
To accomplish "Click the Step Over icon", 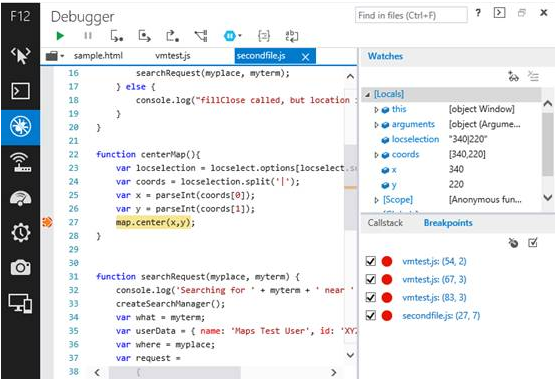I will [x=144, y=36].
